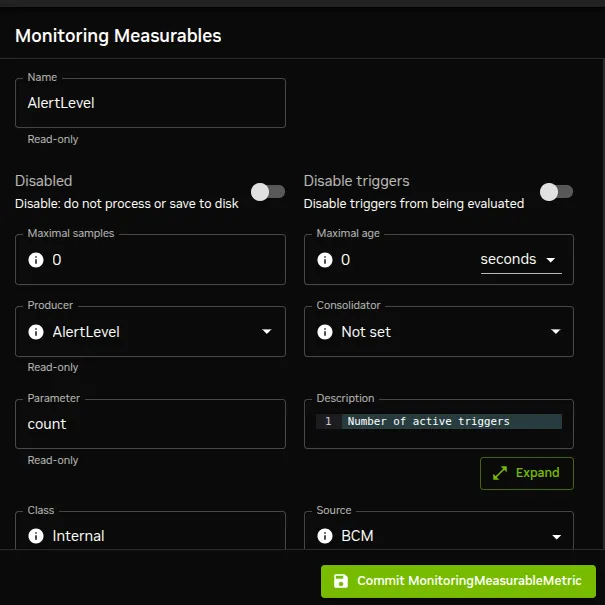Viewport: 605px width, 605px height.
Task: Click the Name field containing AlertLevel
Action: point(150,103)
